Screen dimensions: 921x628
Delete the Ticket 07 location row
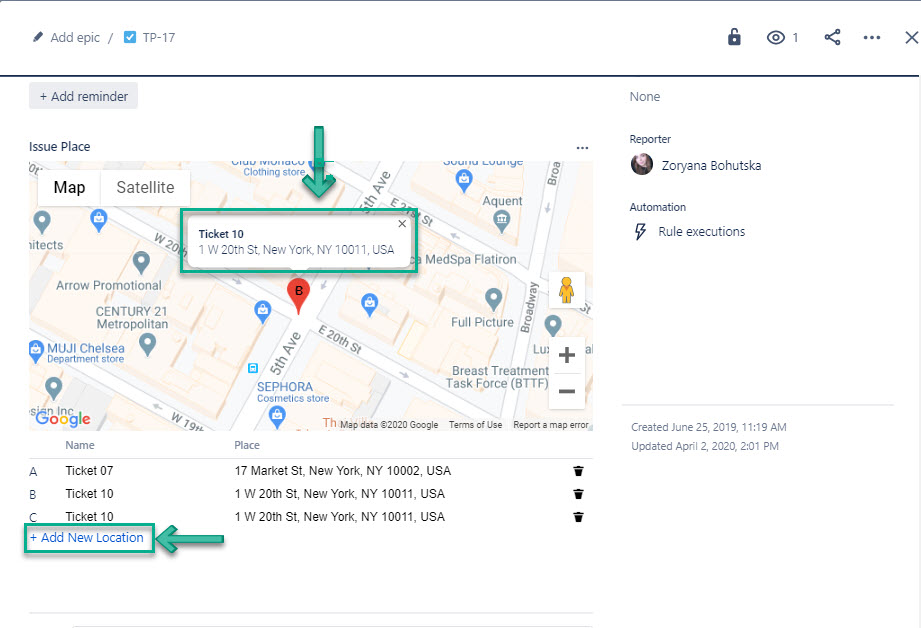tap(578, 470)
